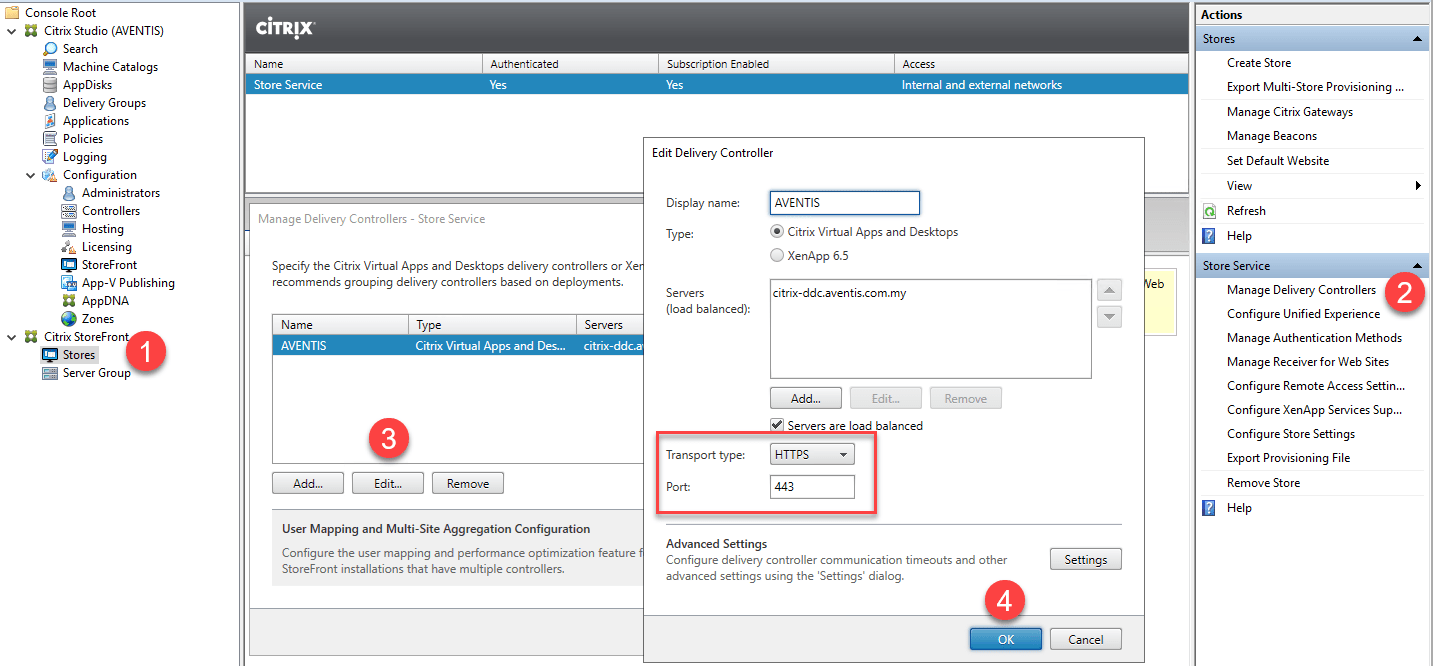Select Citrix Virtual Apps and Desktops type
1433x666 pixels.
[x=777, y=232]
